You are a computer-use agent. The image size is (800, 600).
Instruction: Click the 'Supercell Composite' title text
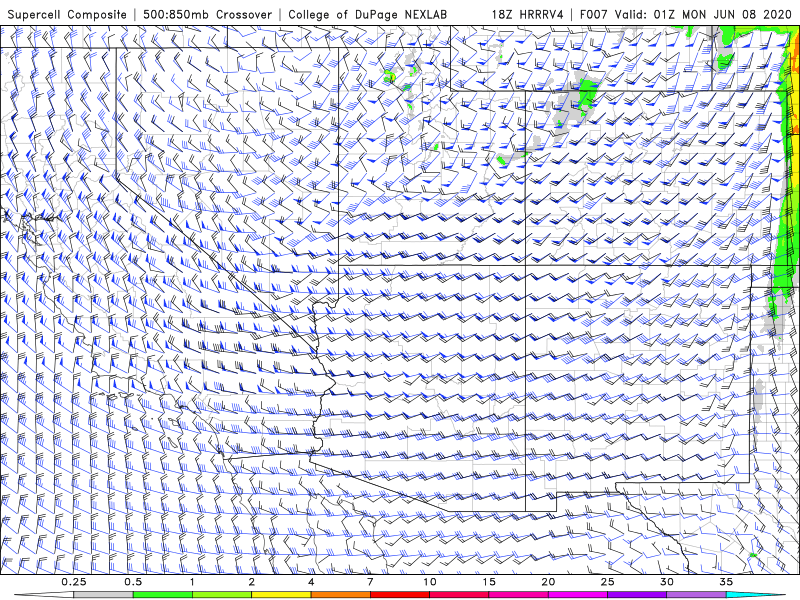[67, 14]
